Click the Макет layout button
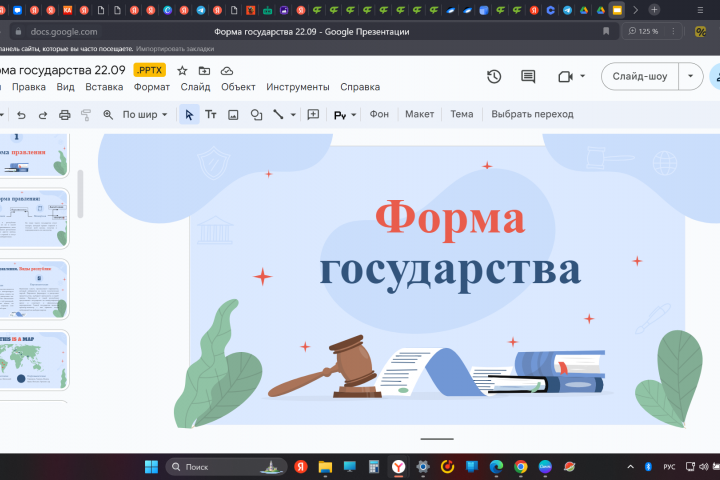Screen dimensions: 720x480 [x=419, y=114]
